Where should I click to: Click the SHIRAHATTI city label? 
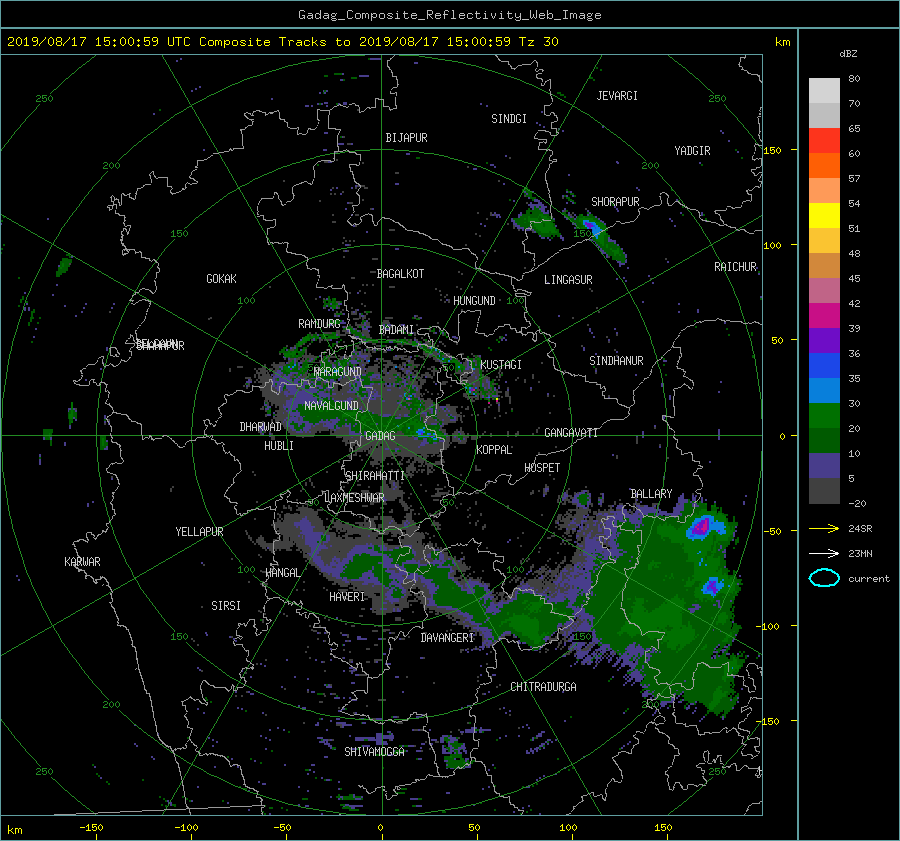tap(375, 475)
